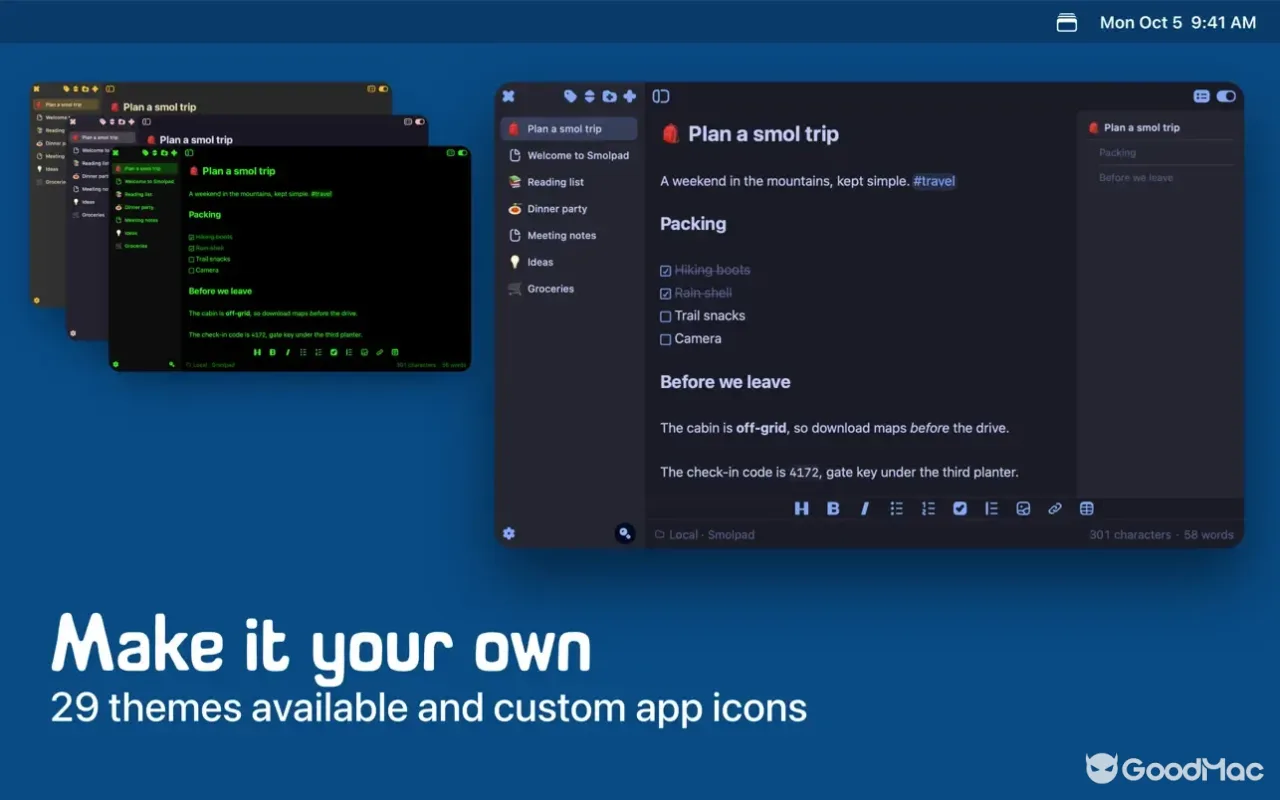This screenshot has width=1280, height=800.
Task: Toggle italic in the large window's toolbar
Action: tap(865, 508)
